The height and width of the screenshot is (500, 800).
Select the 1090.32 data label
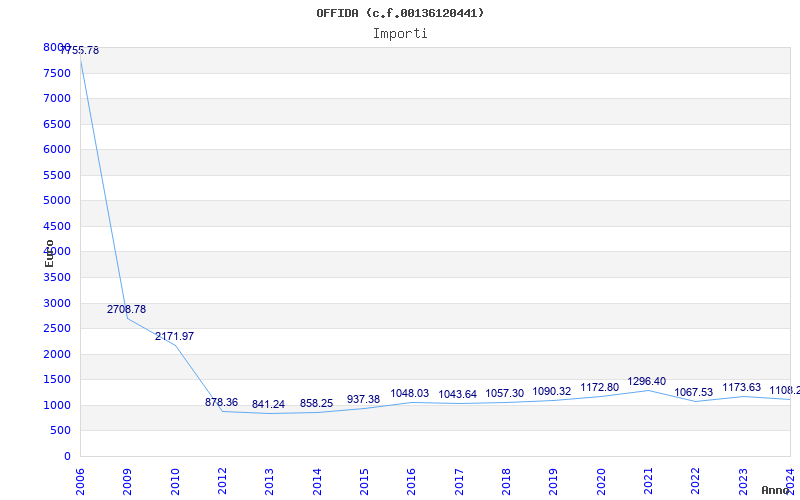click(552, 391)
